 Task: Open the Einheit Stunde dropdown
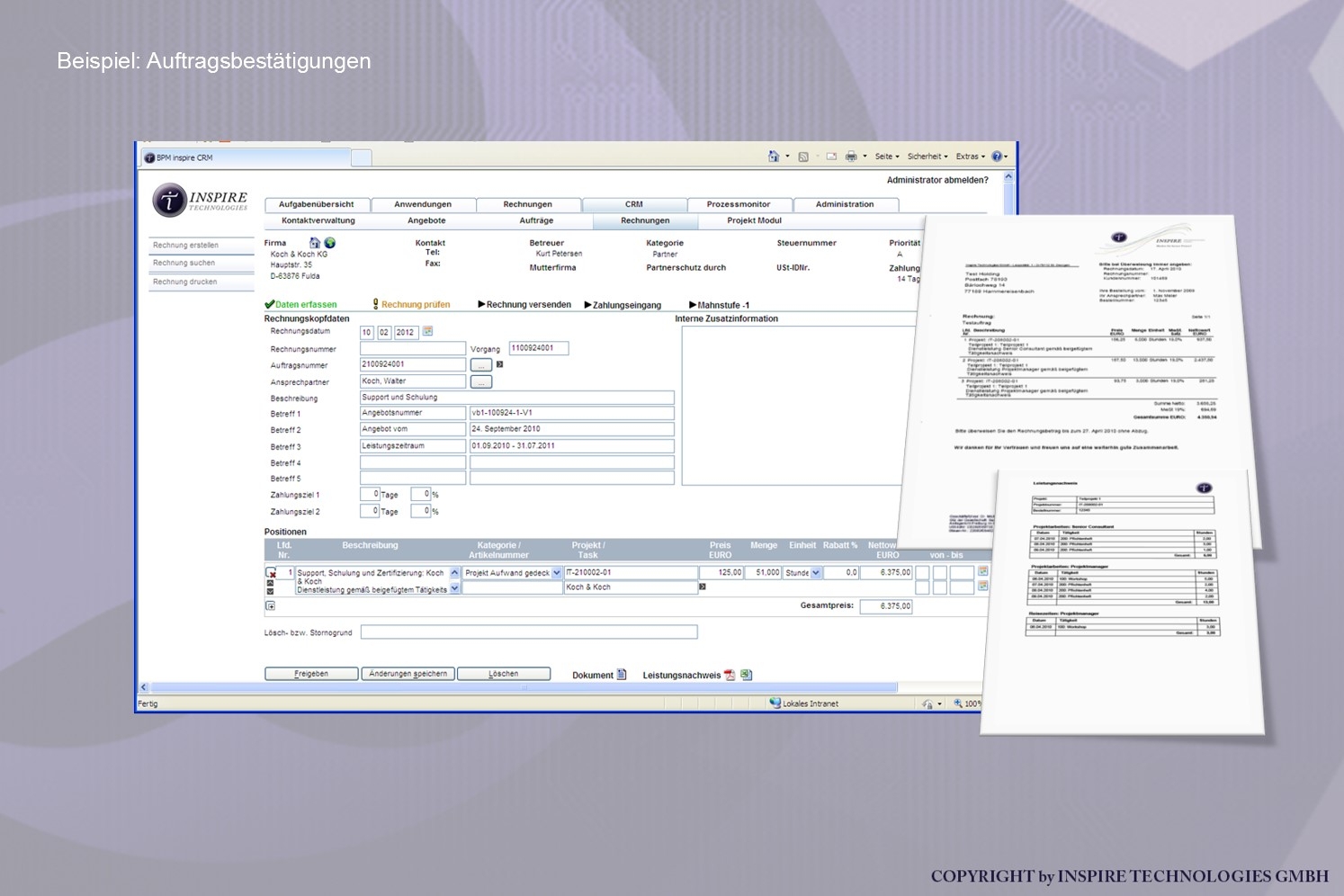coord(816,573)
